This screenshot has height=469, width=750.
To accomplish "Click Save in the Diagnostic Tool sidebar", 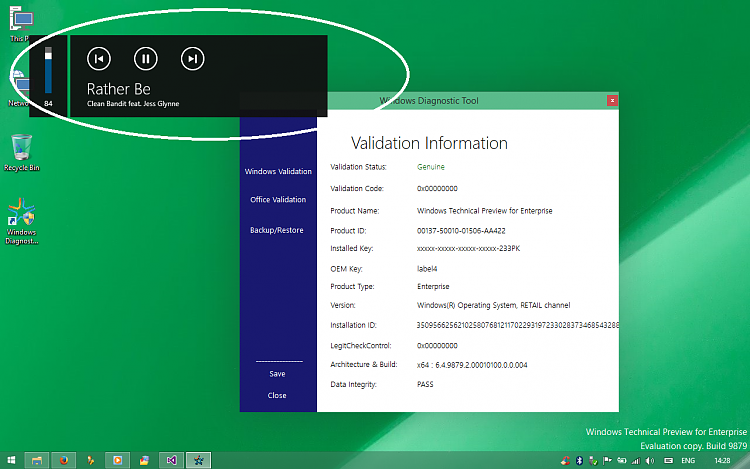I will [x=277, y=374].
